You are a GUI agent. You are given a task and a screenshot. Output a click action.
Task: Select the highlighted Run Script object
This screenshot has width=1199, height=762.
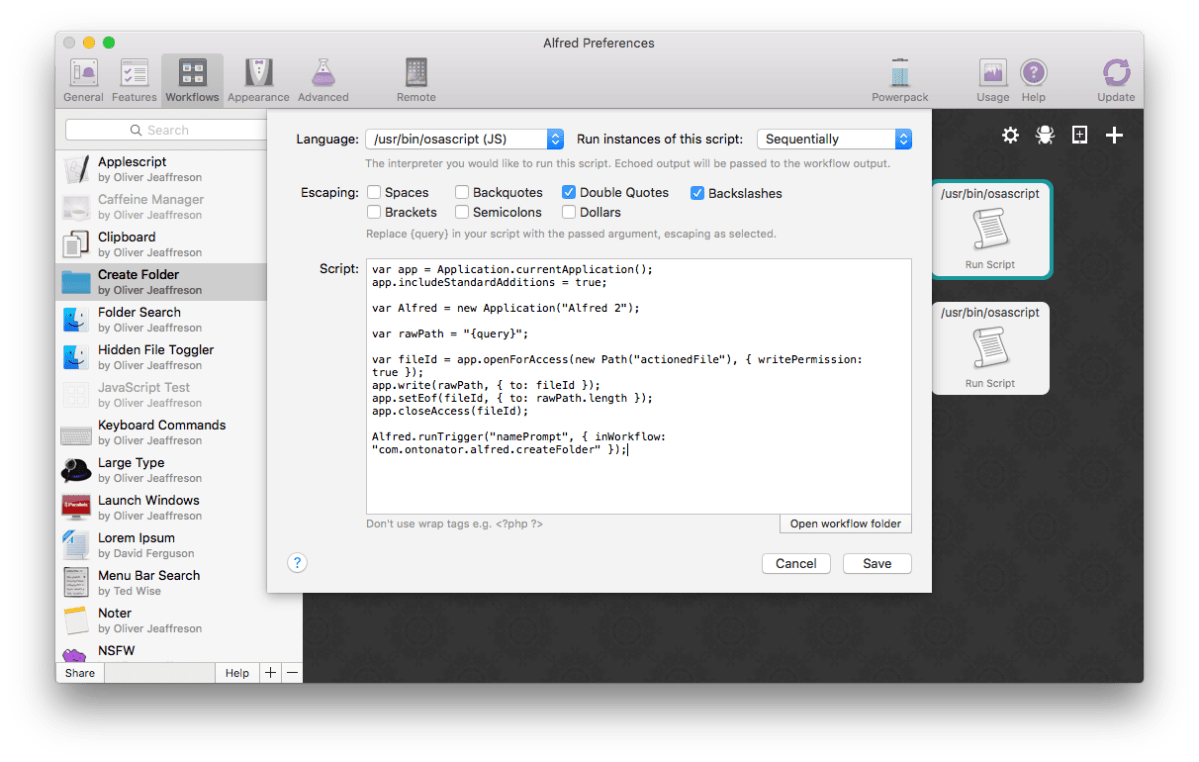pos(990,229)
